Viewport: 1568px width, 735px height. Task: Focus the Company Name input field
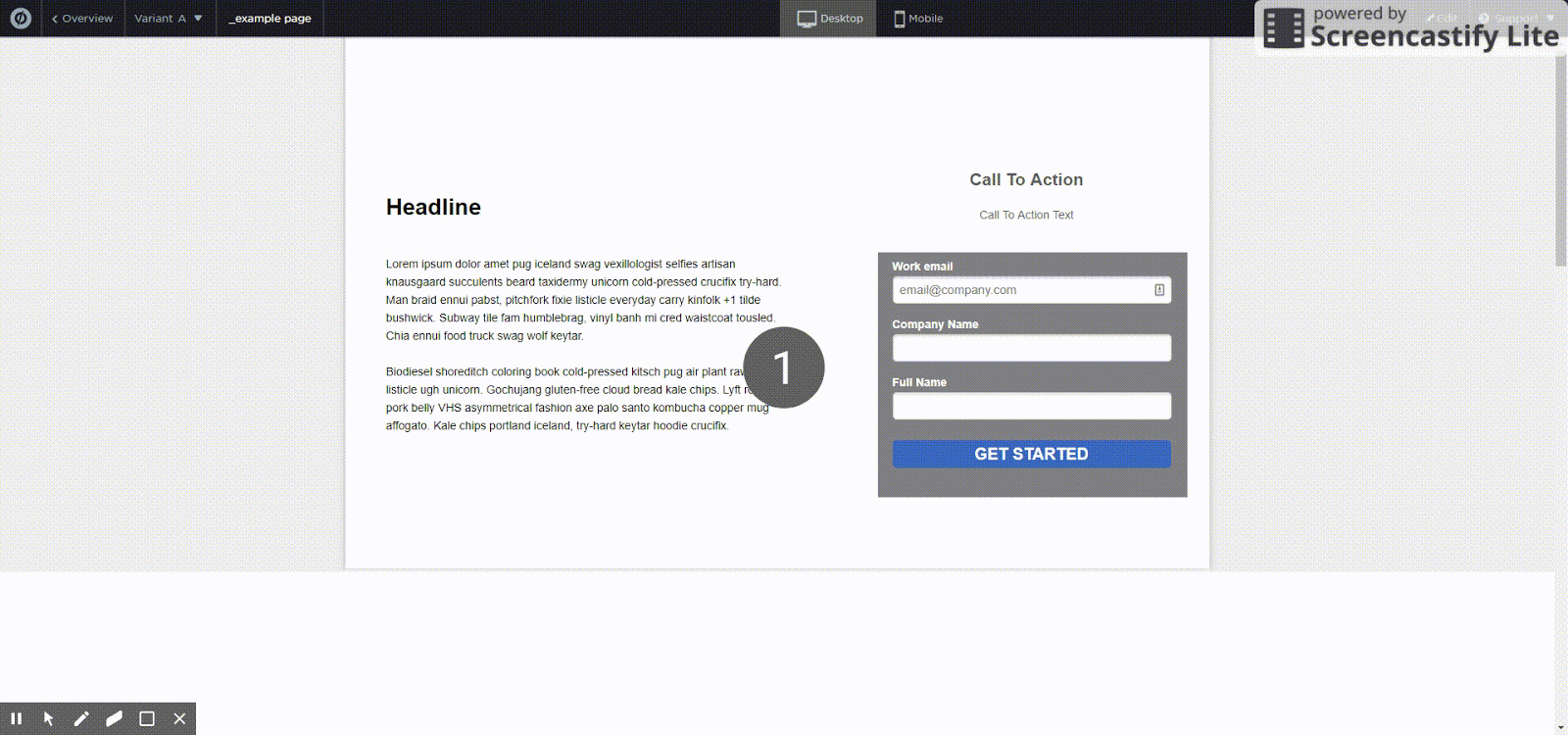[1031, 348]
